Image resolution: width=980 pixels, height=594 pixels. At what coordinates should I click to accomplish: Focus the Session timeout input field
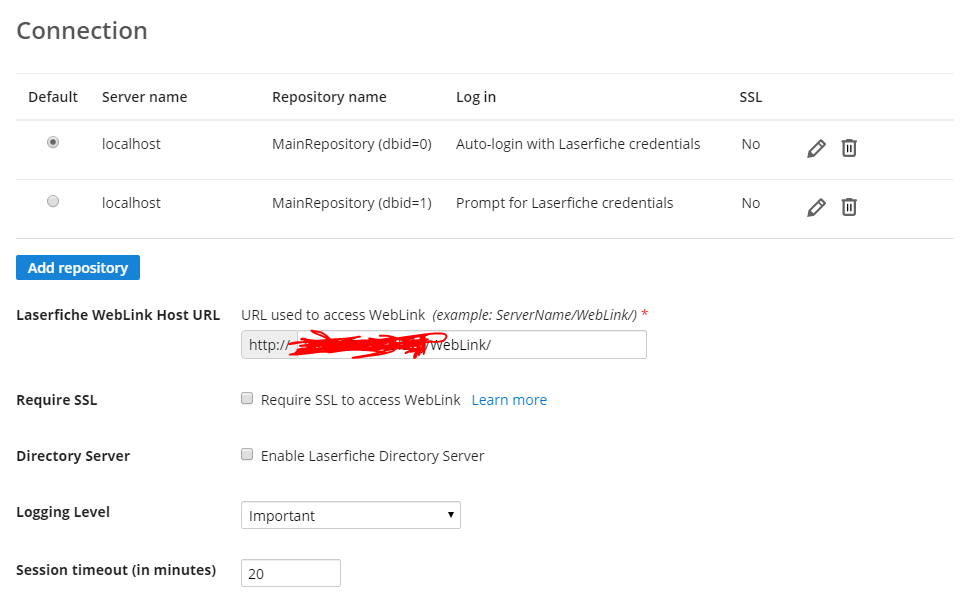290,573
